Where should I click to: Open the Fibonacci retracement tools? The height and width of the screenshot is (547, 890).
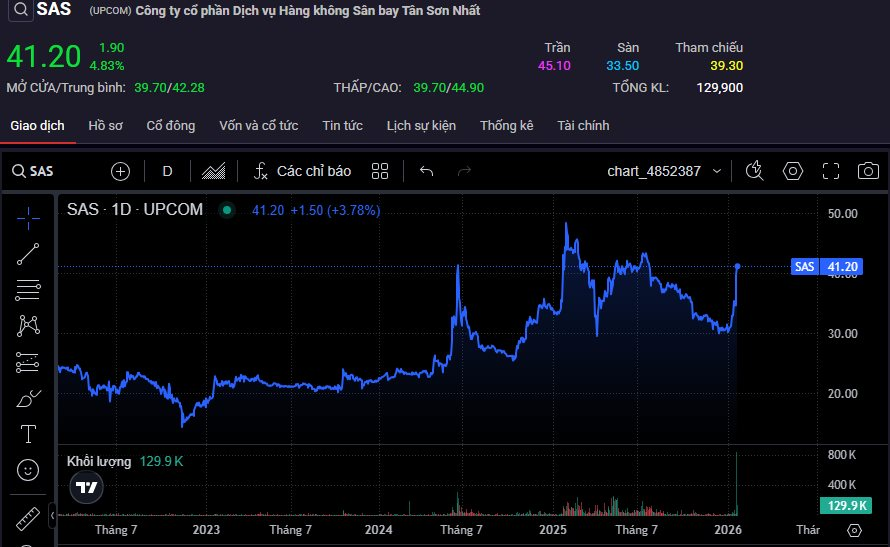click(28, 290)
